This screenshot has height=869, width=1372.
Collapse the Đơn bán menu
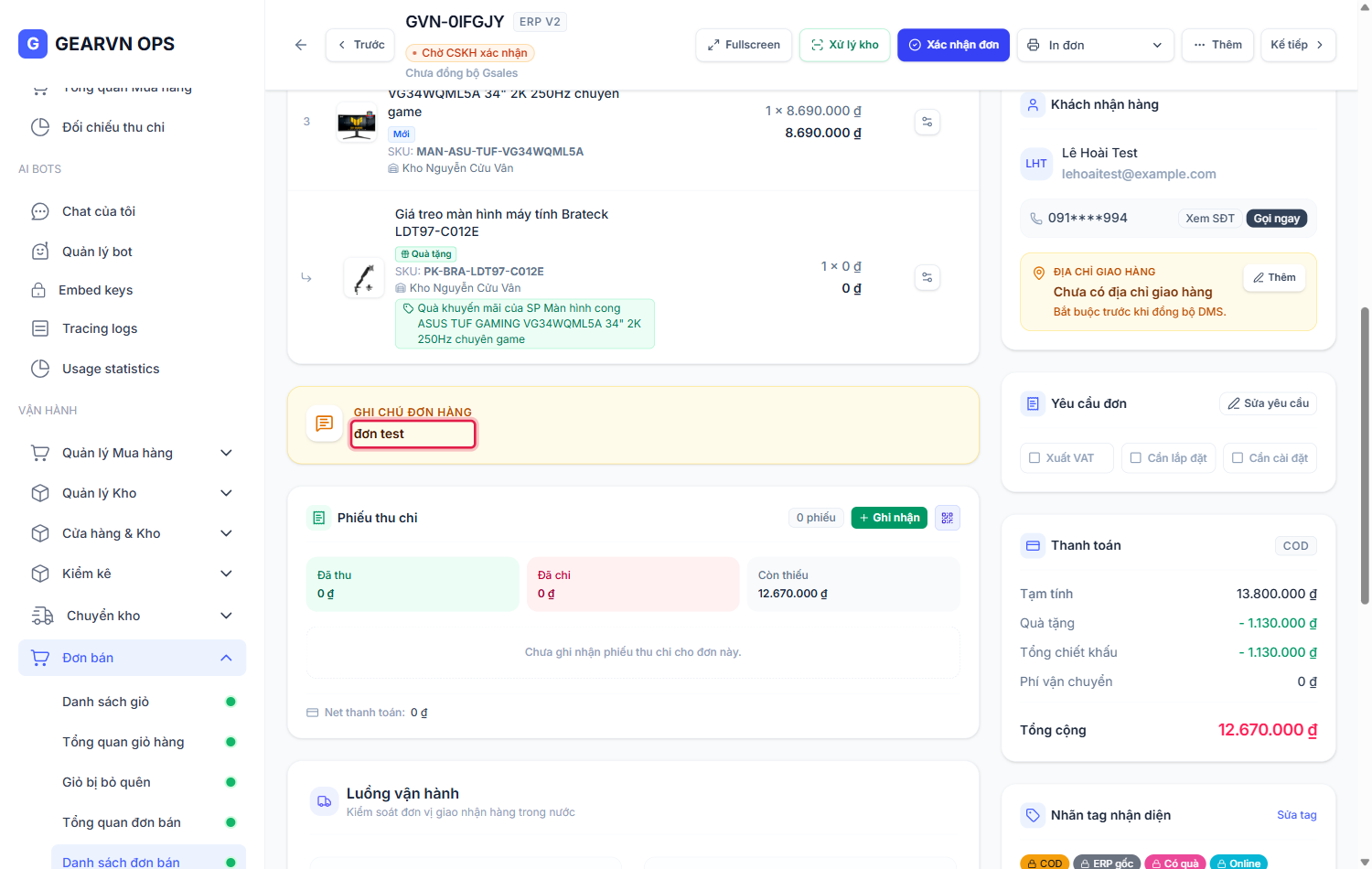[x=132, y=658]
